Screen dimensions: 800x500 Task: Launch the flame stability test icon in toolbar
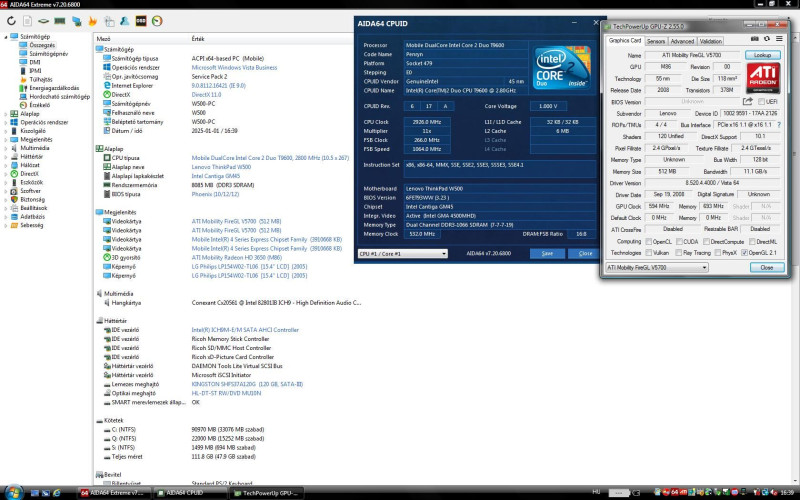pyautogui.click(x=92, y=21)
